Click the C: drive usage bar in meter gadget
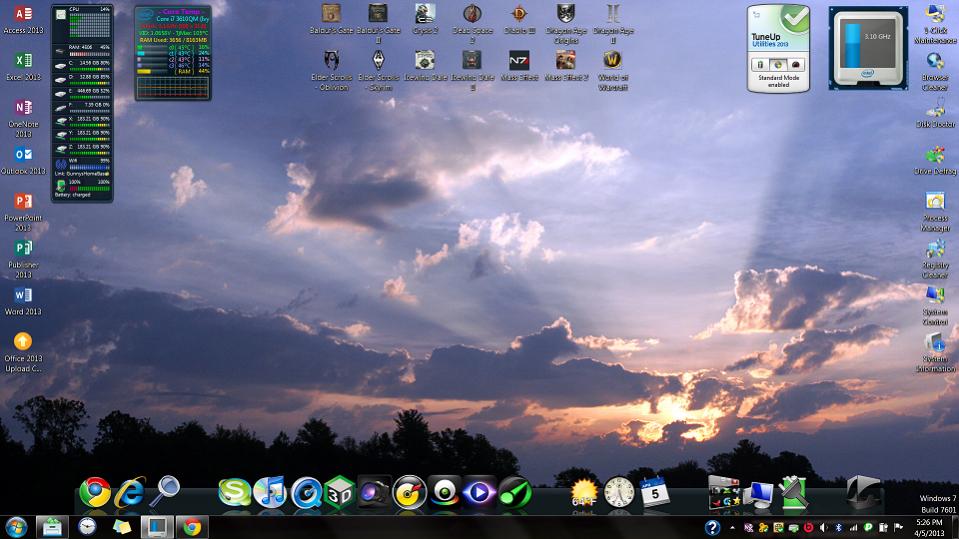Screen dimensions: 959x539 (89, 69)
